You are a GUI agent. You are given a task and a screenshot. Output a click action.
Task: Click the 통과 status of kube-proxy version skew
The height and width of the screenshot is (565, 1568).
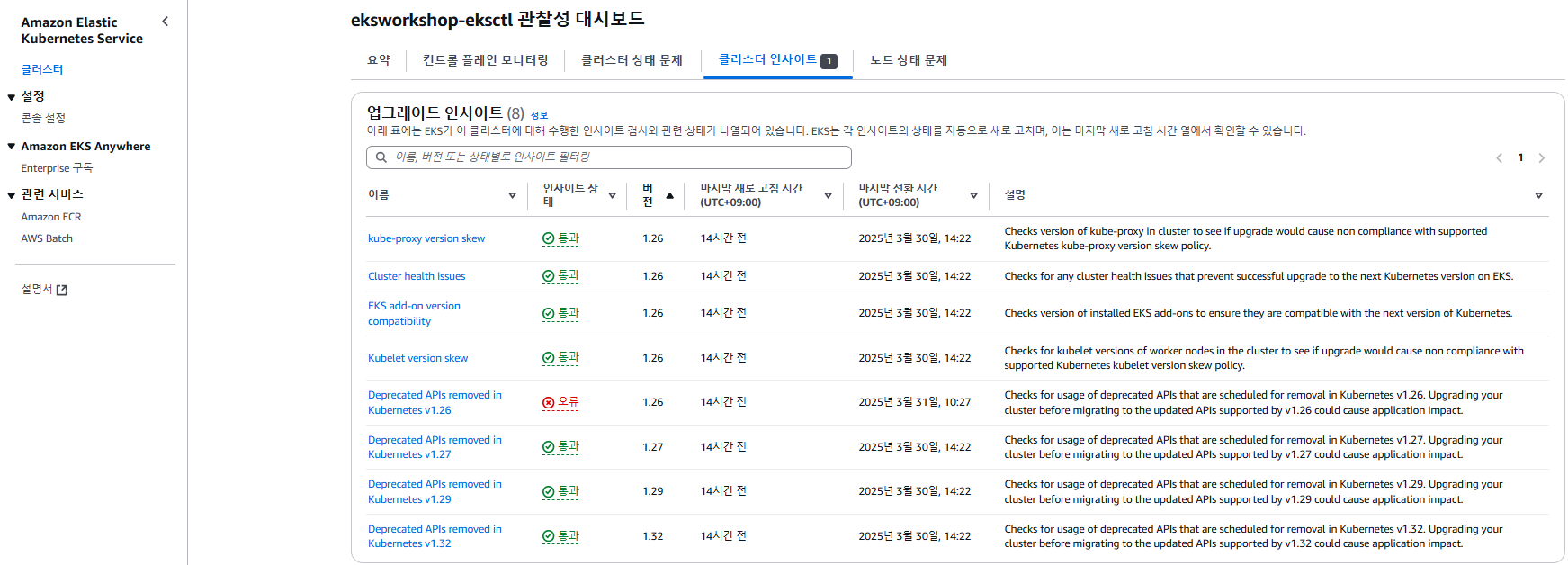point(560,238)
